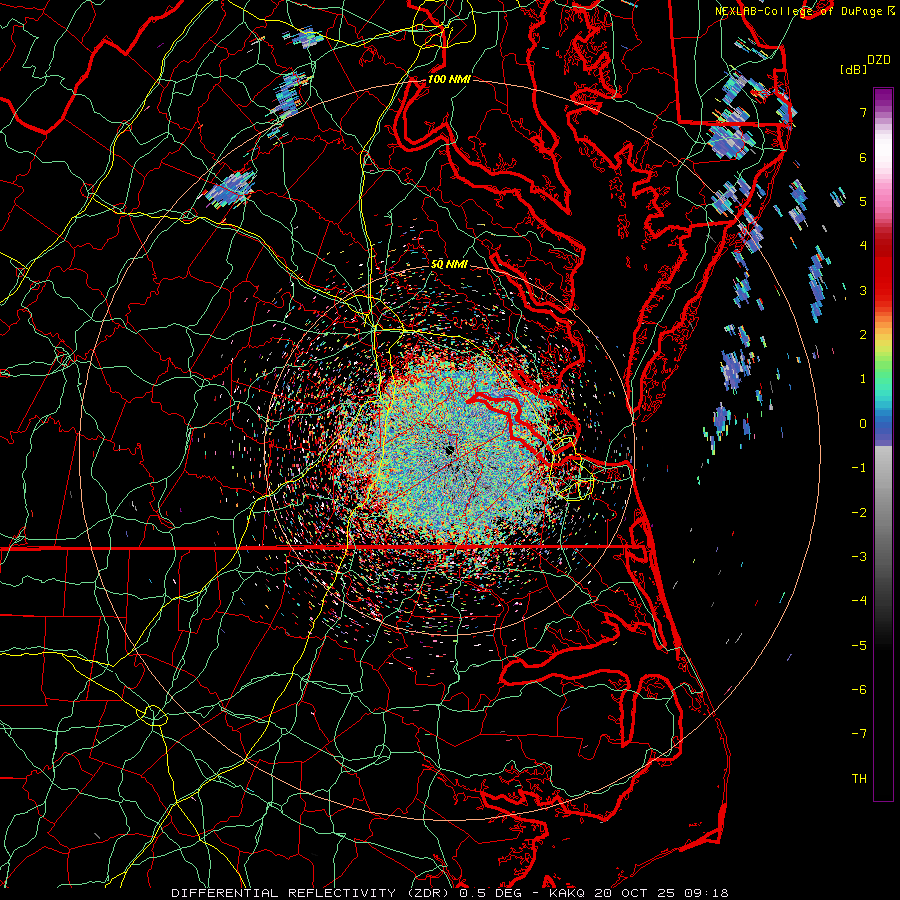Select the -2 dB scale label

tap(859, 513)
